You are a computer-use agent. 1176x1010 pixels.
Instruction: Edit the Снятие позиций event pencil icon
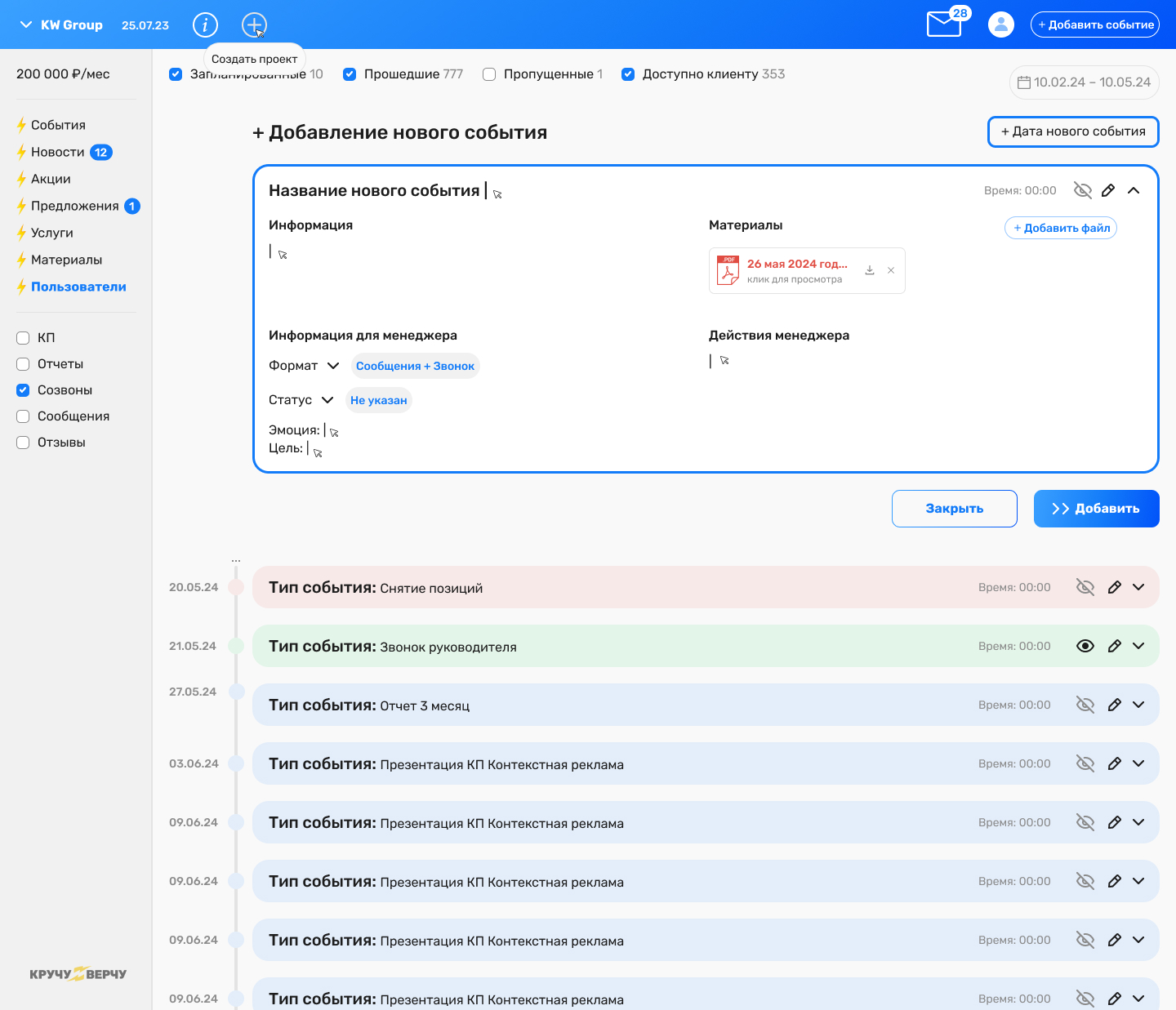(1114, 587)
